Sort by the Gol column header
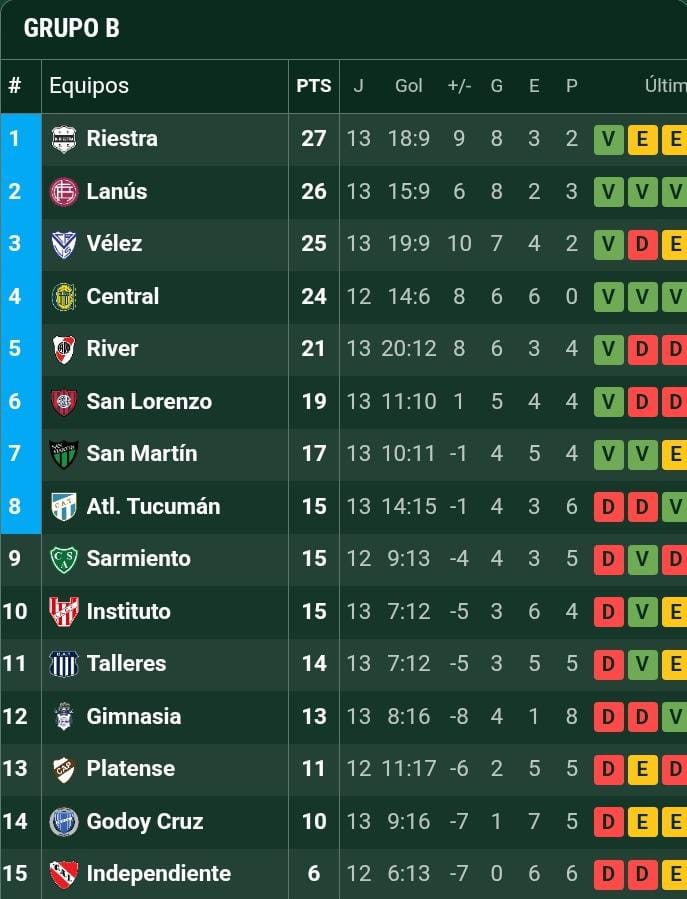 (408, 86)
